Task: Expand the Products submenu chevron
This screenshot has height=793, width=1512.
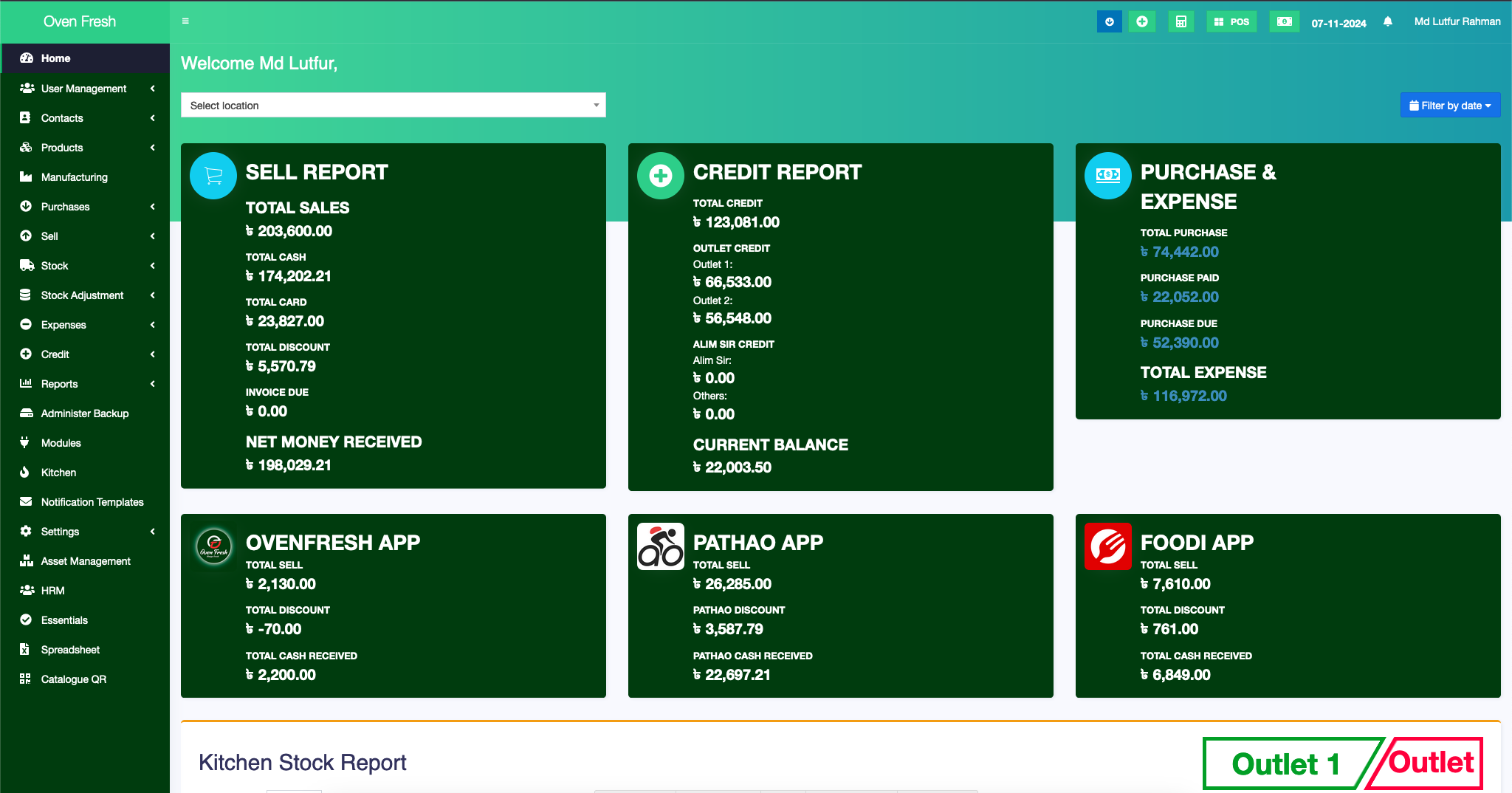Action: [x=153, y=148]
